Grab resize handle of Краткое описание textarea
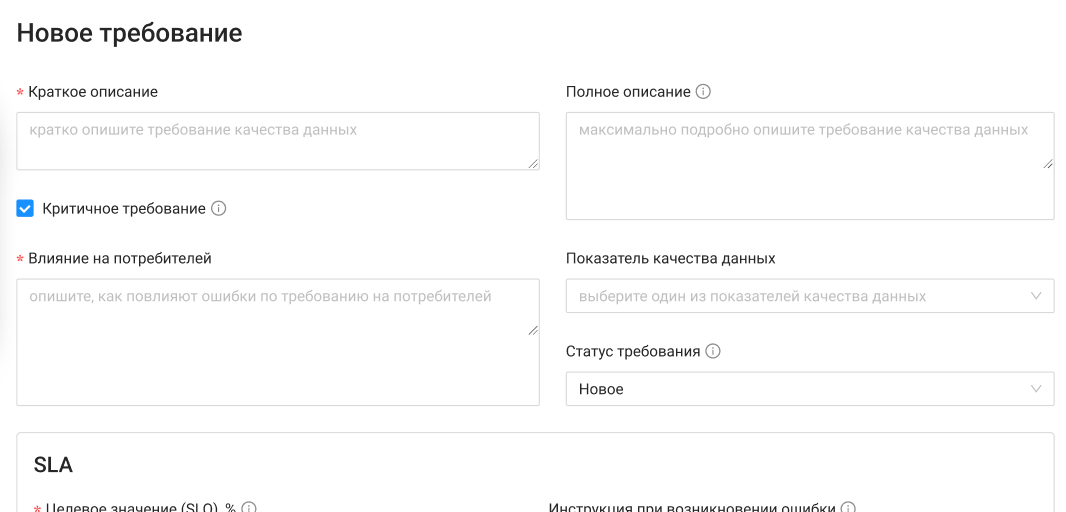This screenshot has height=512, width=1066. (533, 163)
